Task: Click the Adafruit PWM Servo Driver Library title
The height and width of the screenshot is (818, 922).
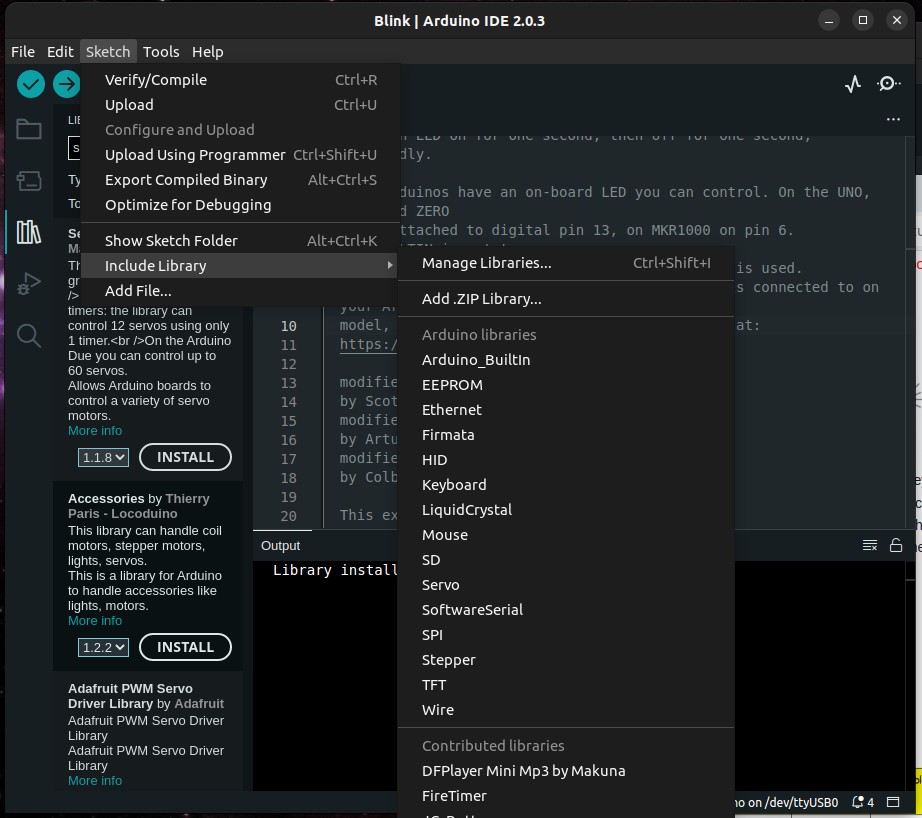Action: [131, 696]
